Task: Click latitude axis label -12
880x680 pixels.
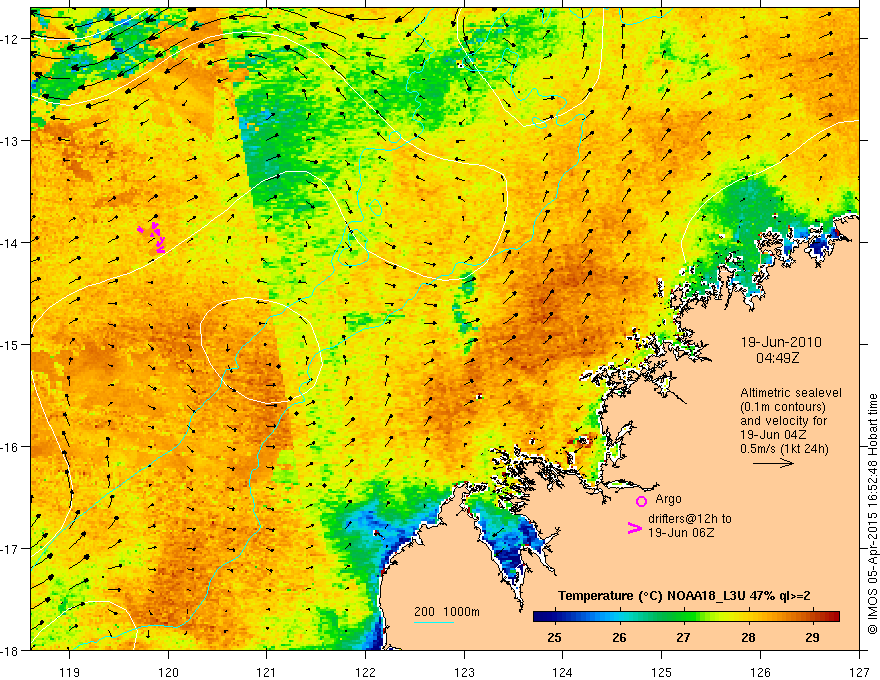Action: pos(10,39)
